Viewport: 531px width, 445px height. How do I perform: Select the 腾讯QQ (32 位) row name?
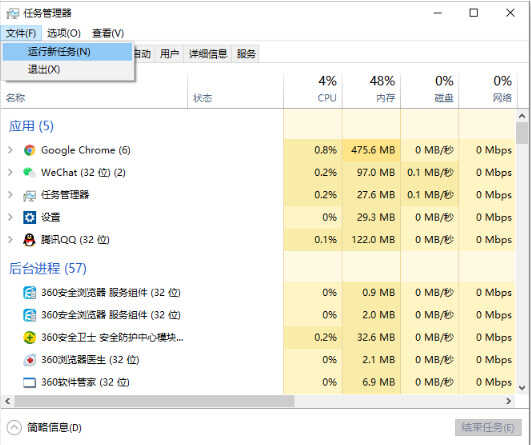pyautogui.click(x=75, y=240)
